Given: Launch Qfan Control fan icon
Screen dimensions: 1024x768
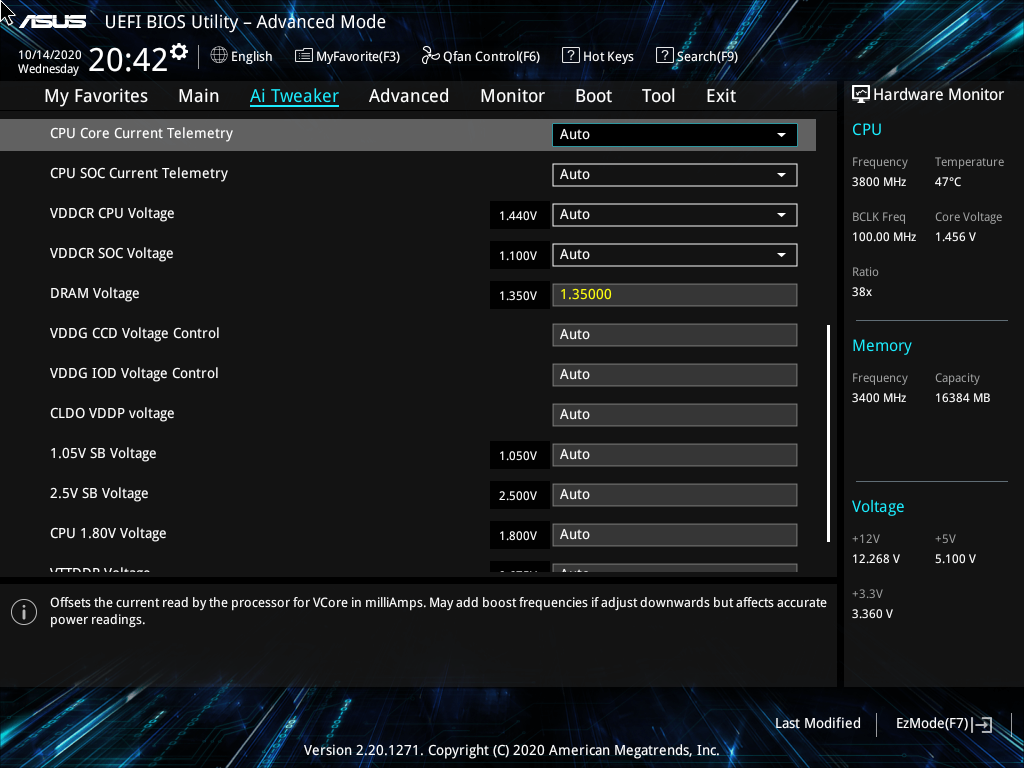Looking at the screenshot, I should (430, 56).
